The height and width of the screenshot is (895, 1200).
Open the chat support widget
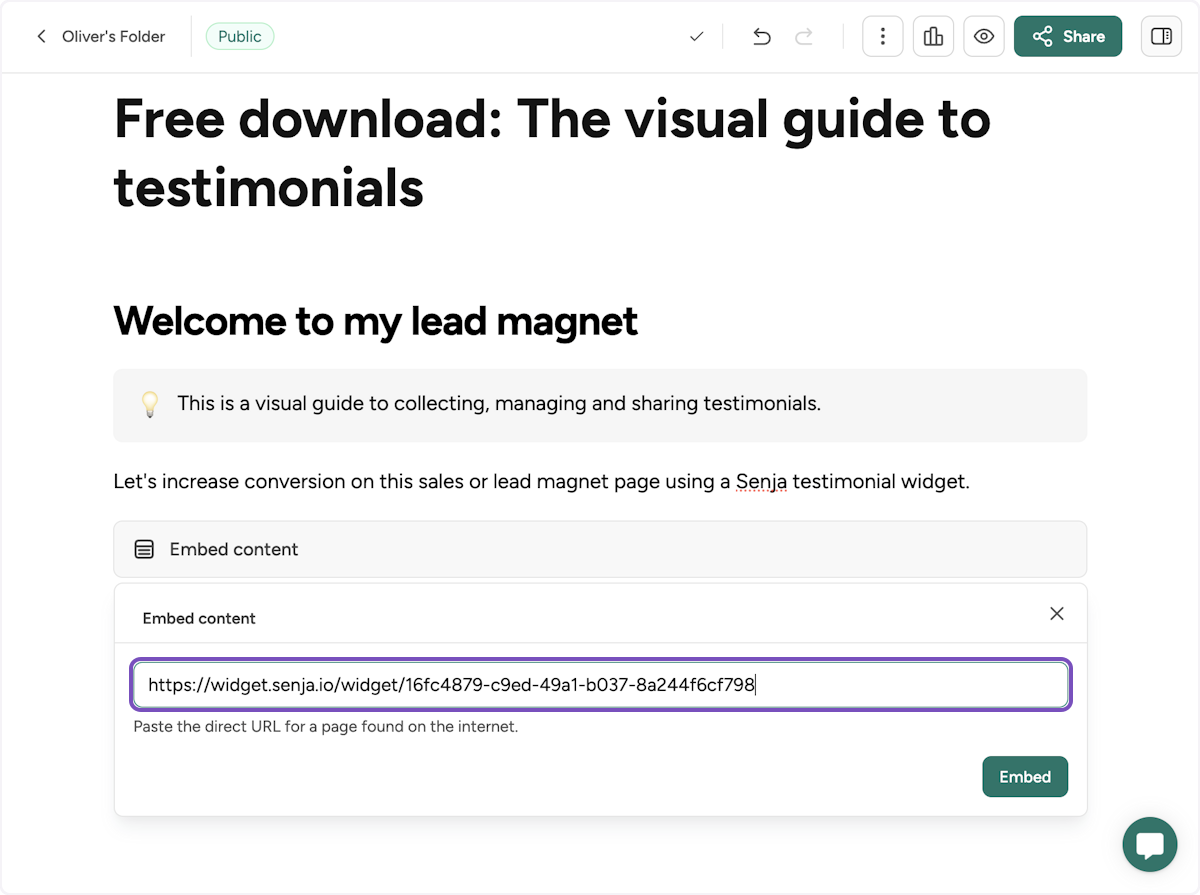tap(1149, 844)
